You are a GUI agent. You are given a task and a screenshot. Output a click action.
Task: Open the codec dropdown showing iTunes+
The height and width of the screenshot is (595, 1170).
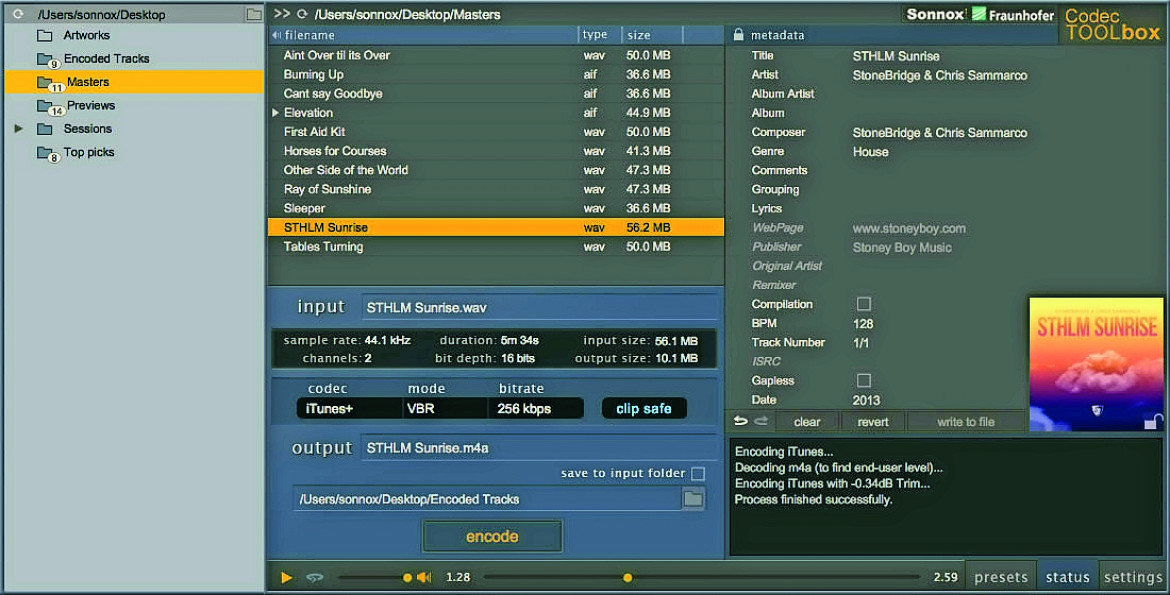tap(349, 408)
